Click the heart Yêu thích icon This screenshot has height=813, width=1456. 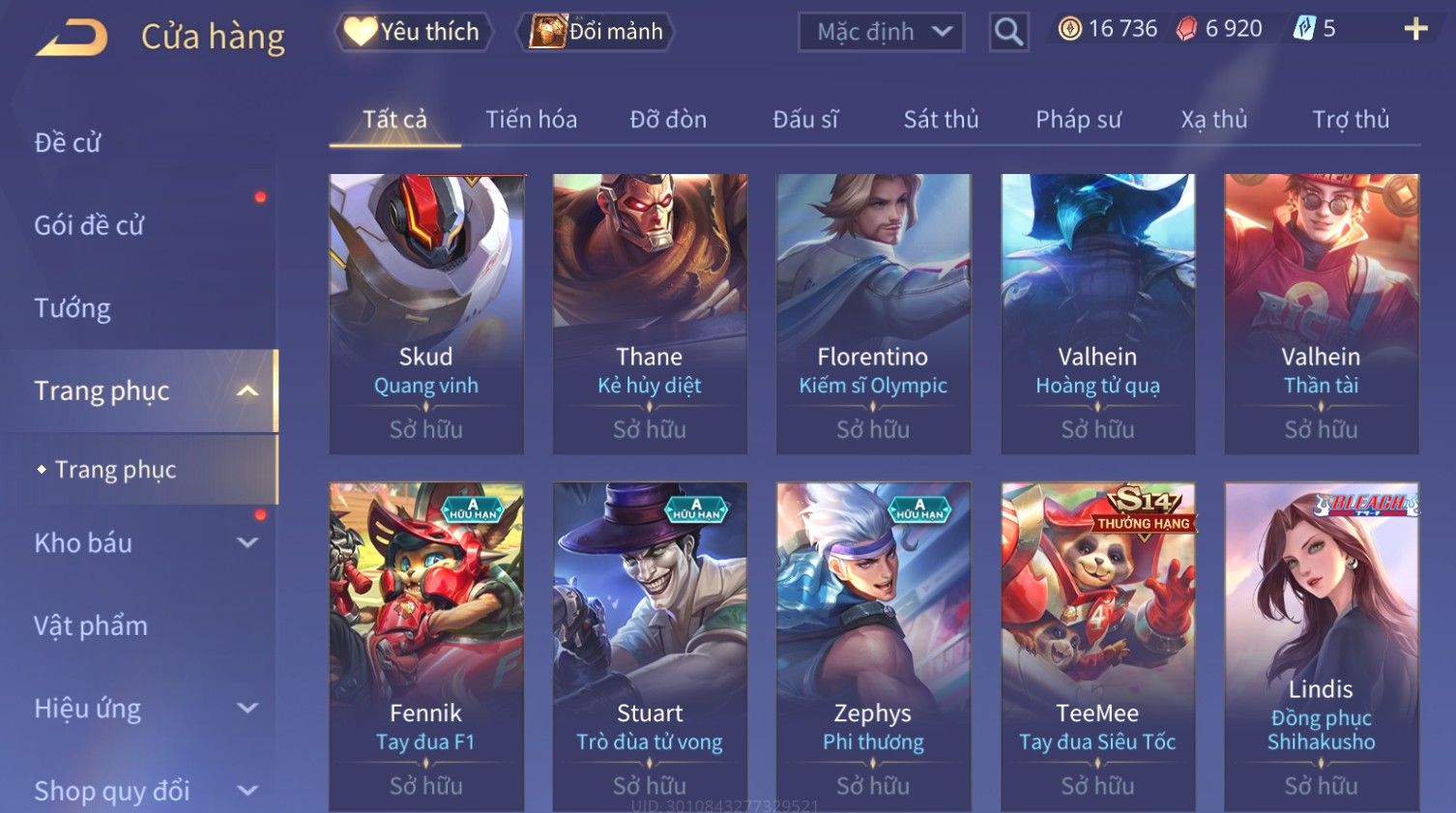coord(360,31)
